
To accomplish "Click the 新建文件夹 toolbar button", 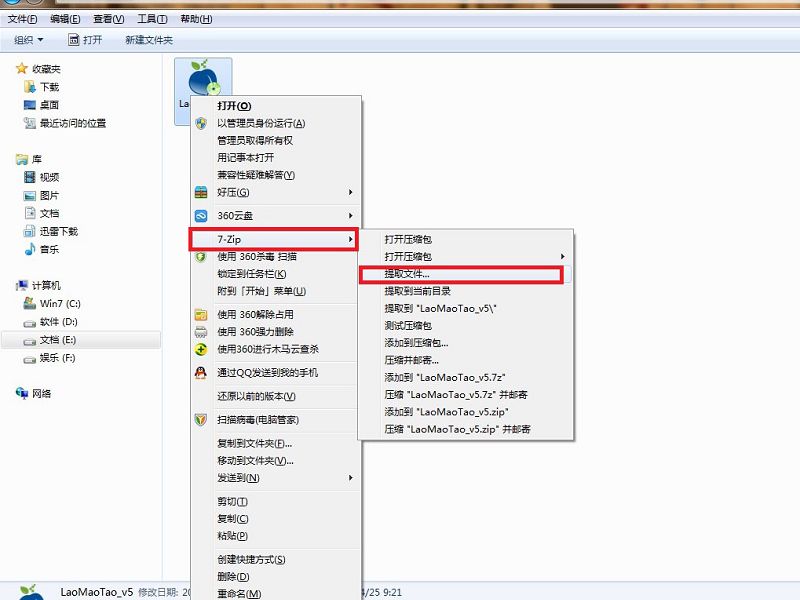I will 149,40.
